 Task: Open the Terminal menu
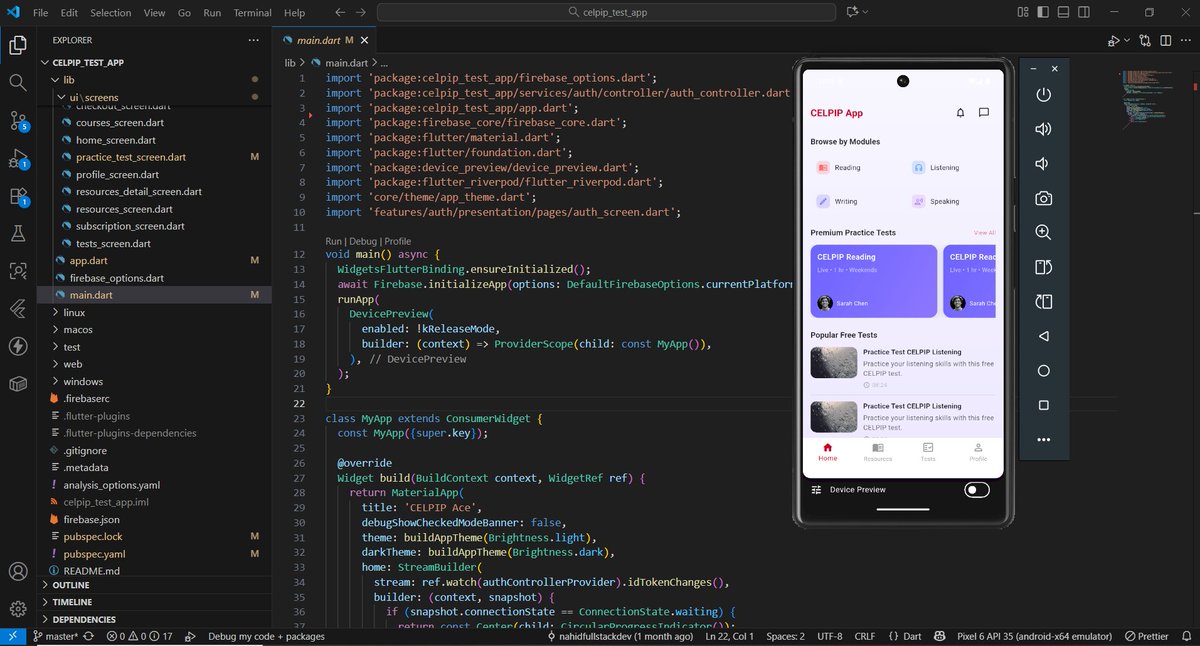pos(252,13)
